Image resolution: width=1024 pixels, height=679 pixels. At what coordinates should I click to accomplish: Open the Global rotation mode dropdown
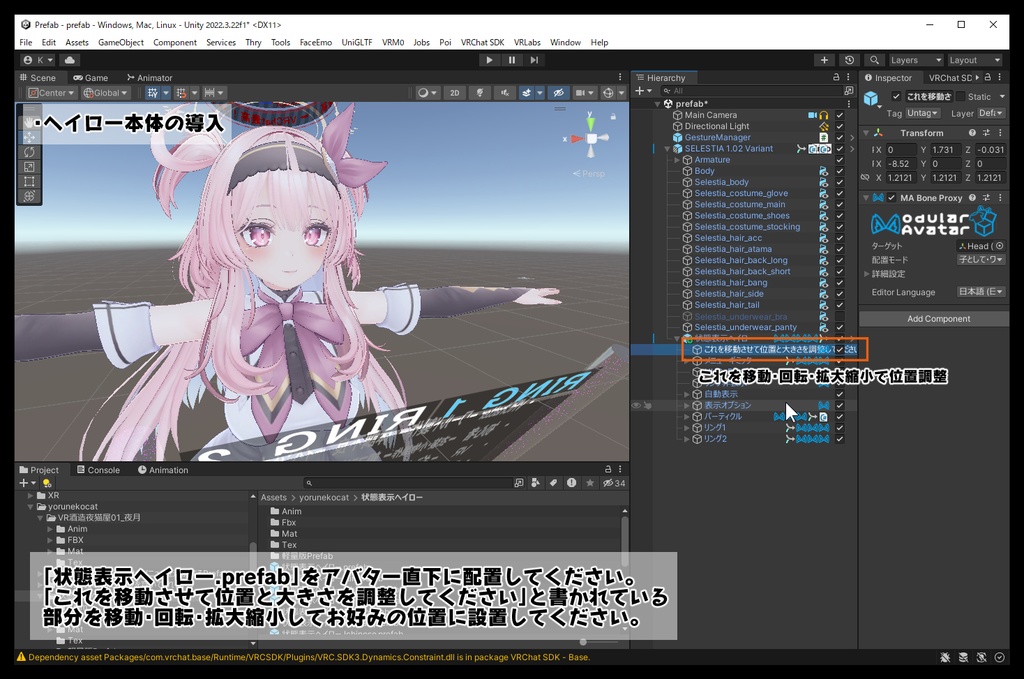(x=105, y=93)
